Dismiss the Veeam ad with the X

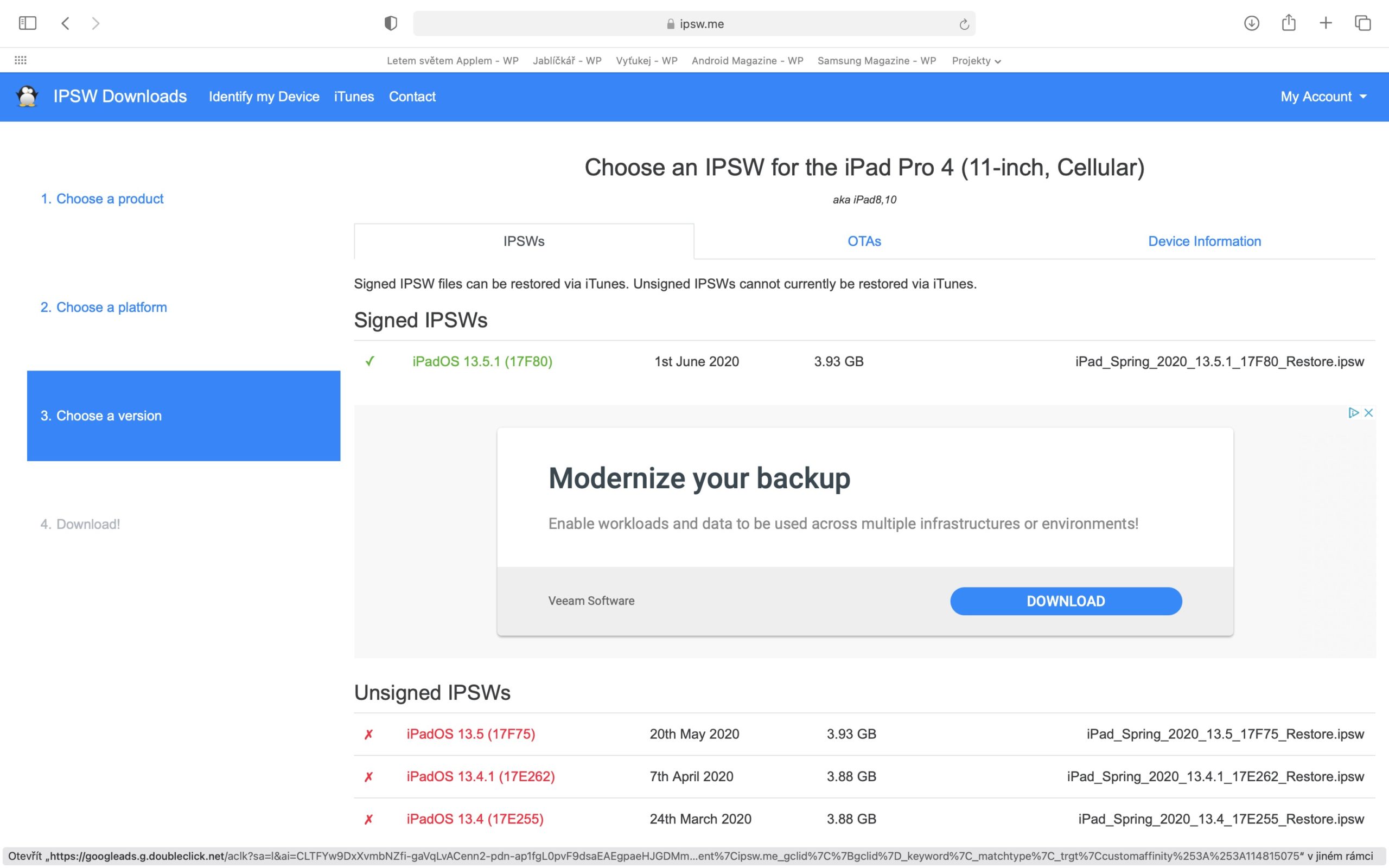1369,412
